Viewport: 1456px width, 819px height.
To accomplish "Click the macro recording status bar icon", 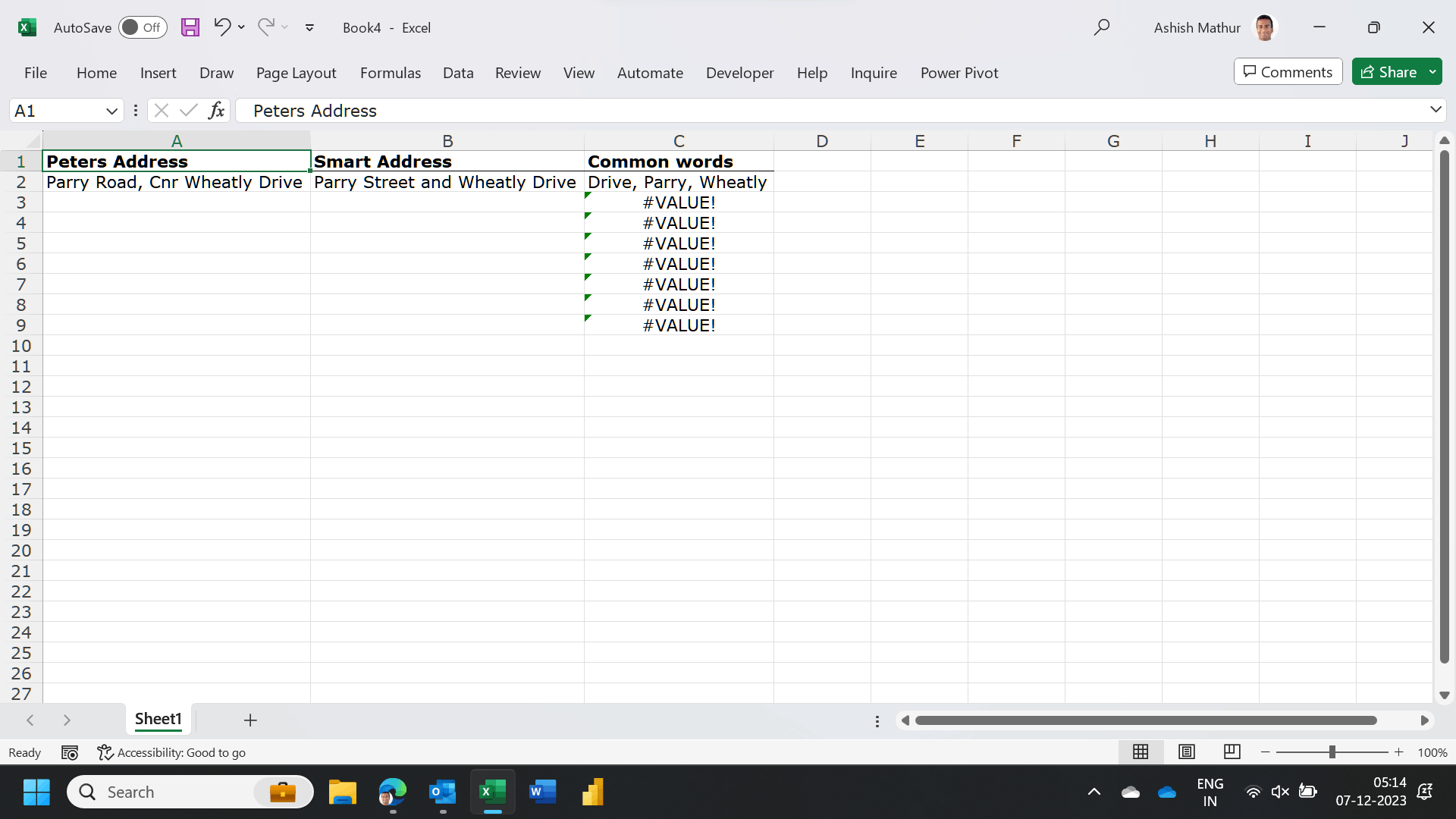I will point(70,752).
